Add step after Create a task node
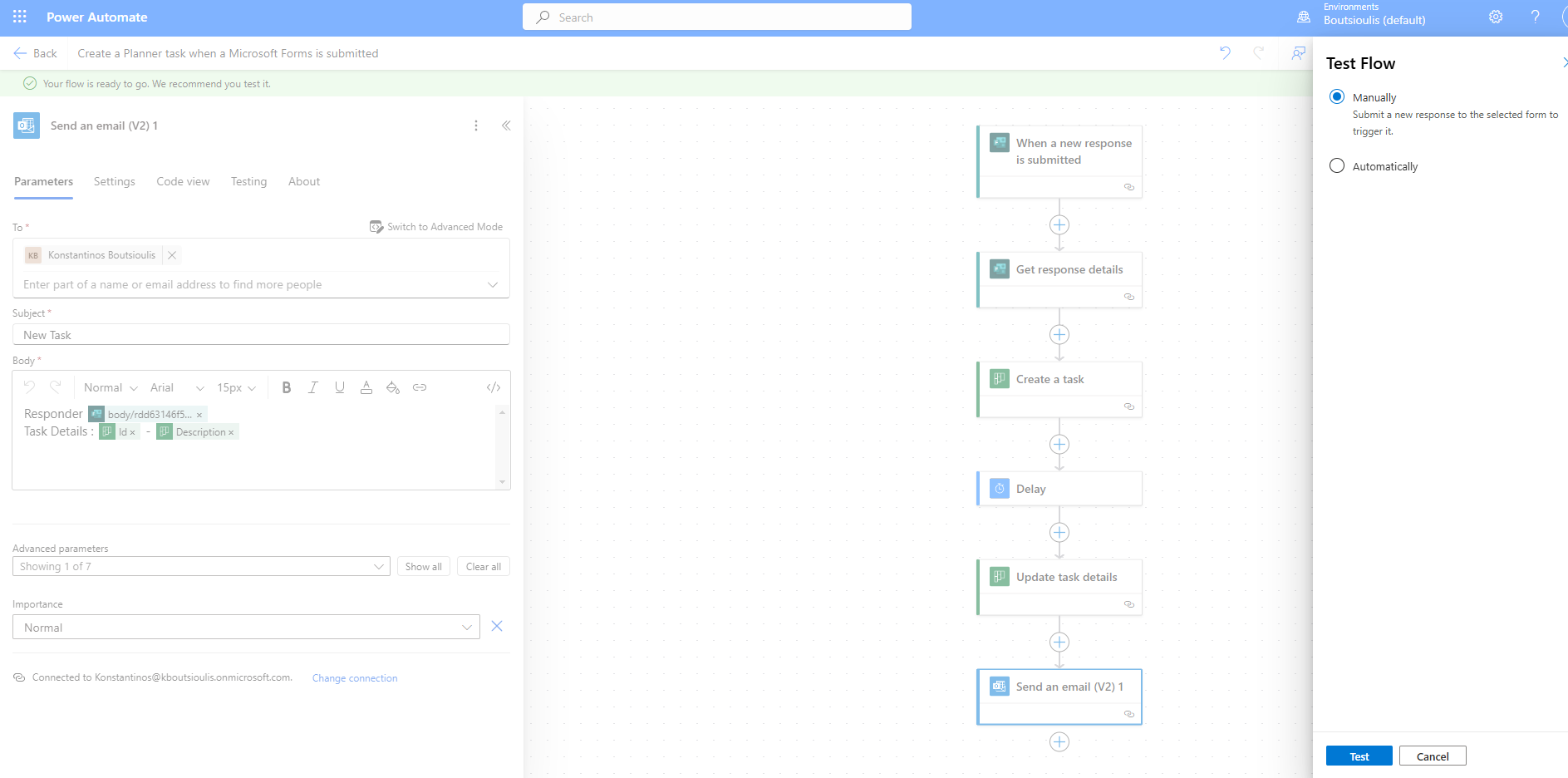Screen dimensions: 1568x778 coord(1059,445)
